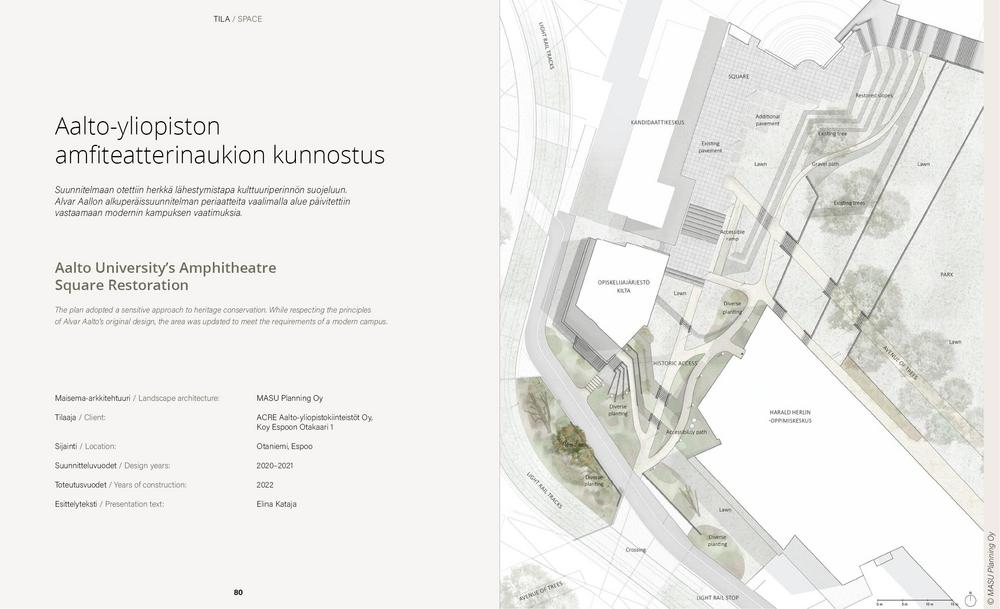Viewport: 1000px width, 609px height.
Task: Click the Finnish title Aalto-yliopiston amfiteatterinaukion kunnostus
Action: (219, 141)
